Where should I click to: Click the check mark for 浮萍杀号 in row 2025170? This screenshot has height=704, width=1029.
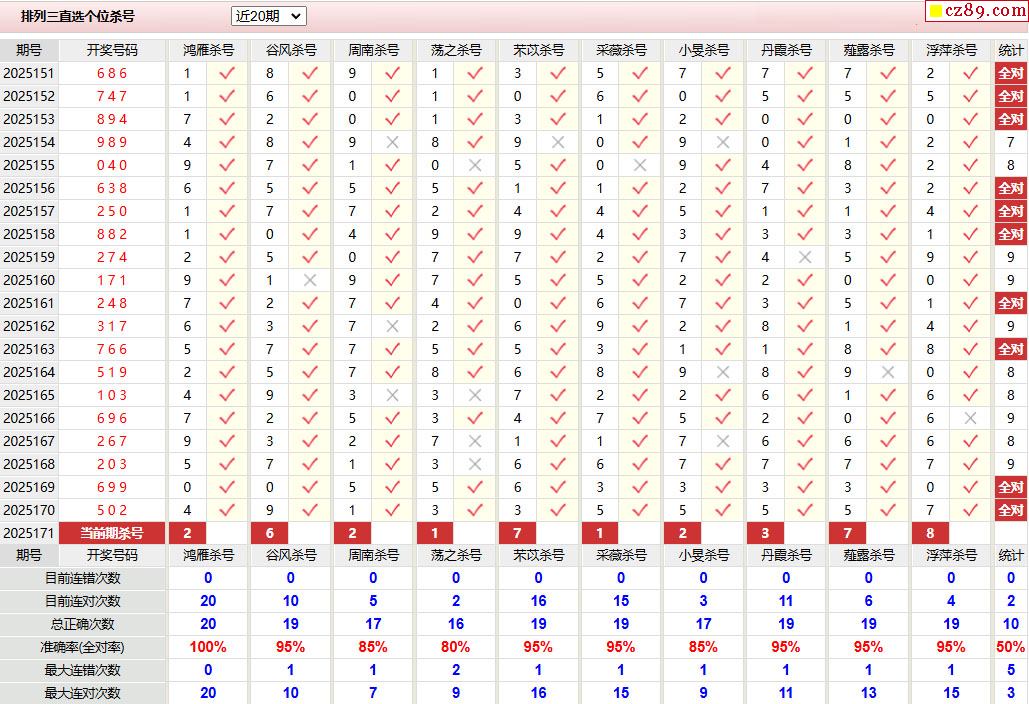pos(971,510)
